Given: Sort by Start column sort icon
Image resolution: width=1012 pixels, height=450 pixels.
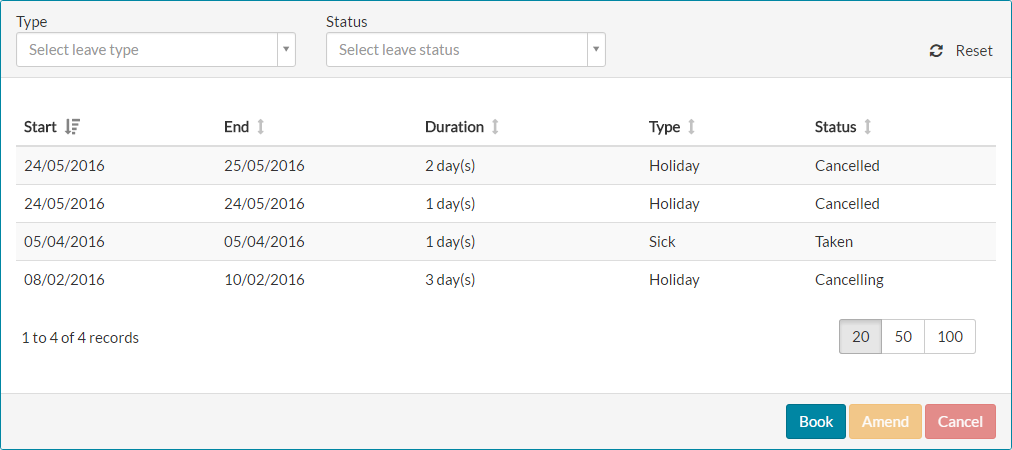Looking at the screenshot, I should [x=72, y=127].
